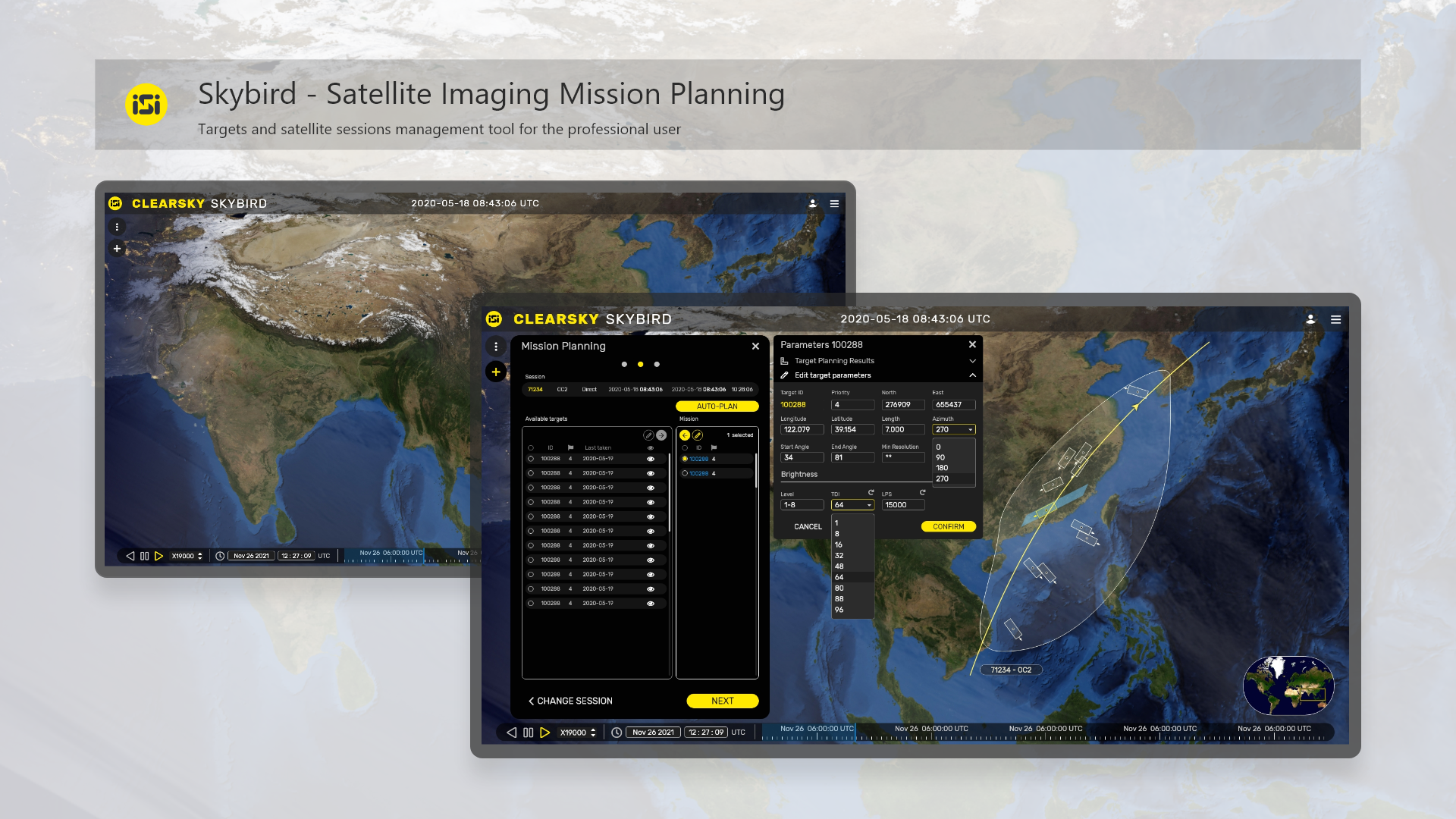
Task: Open the TDI dropdown showing 64
Action: 852,505
